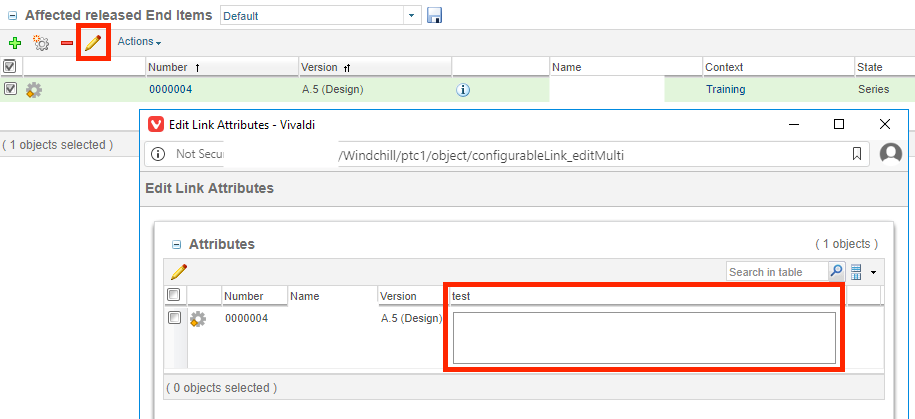Viewport: 915px width, 419px height.
Task: Open the table view dropdown arrow in Attributes
Action: click(874, 273)
